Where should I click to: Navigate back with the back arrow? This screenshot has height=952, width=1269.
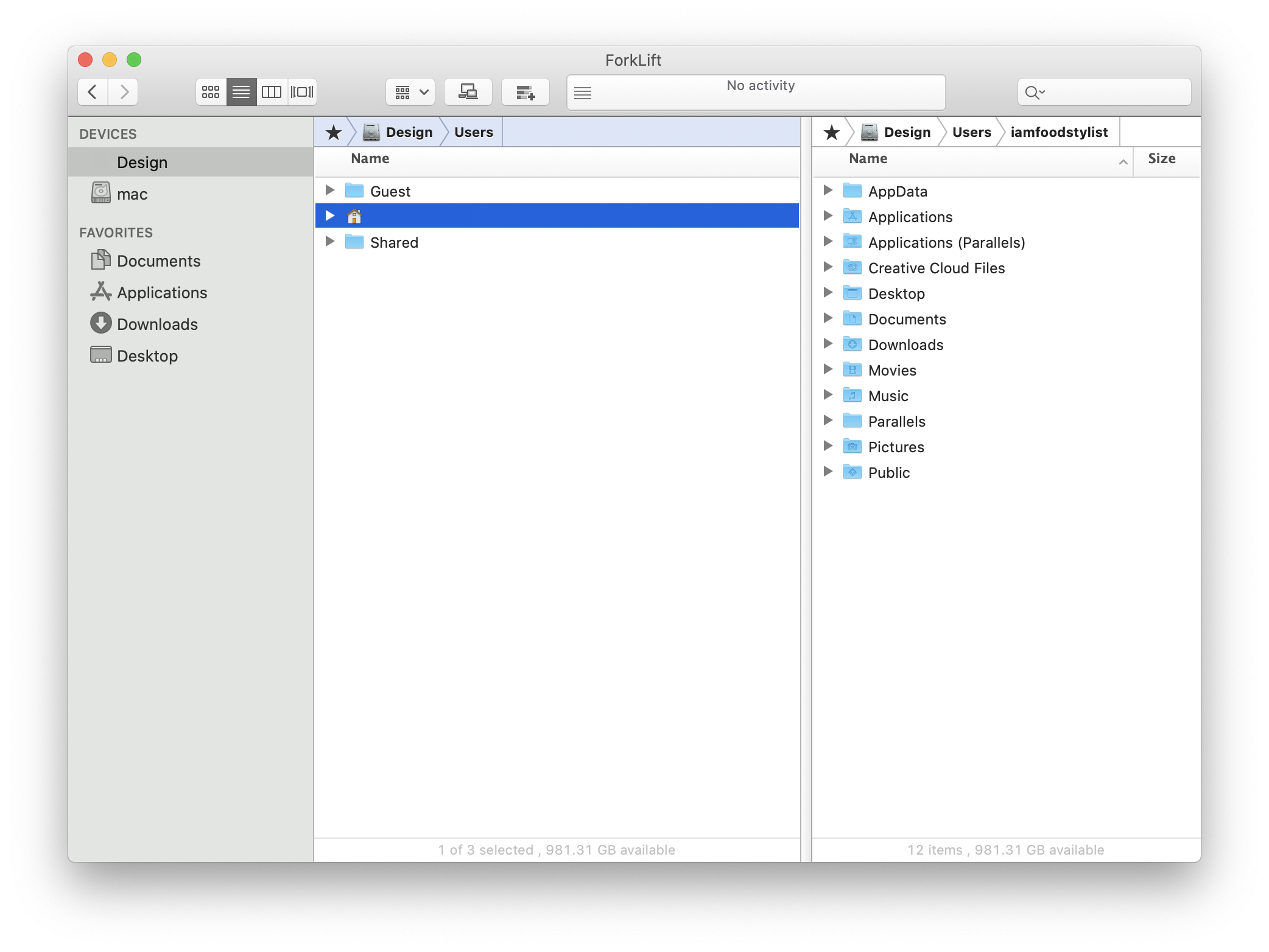click(x=93, y=93)
